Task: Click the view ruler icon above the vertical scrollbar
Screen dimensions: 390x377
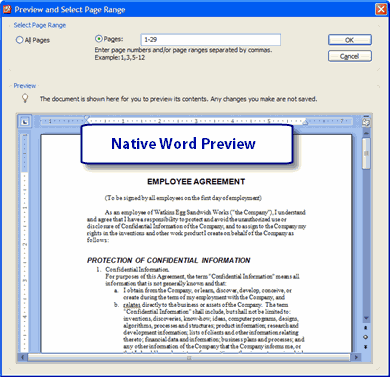Action: pyautogui.click(x=366, y=122)
